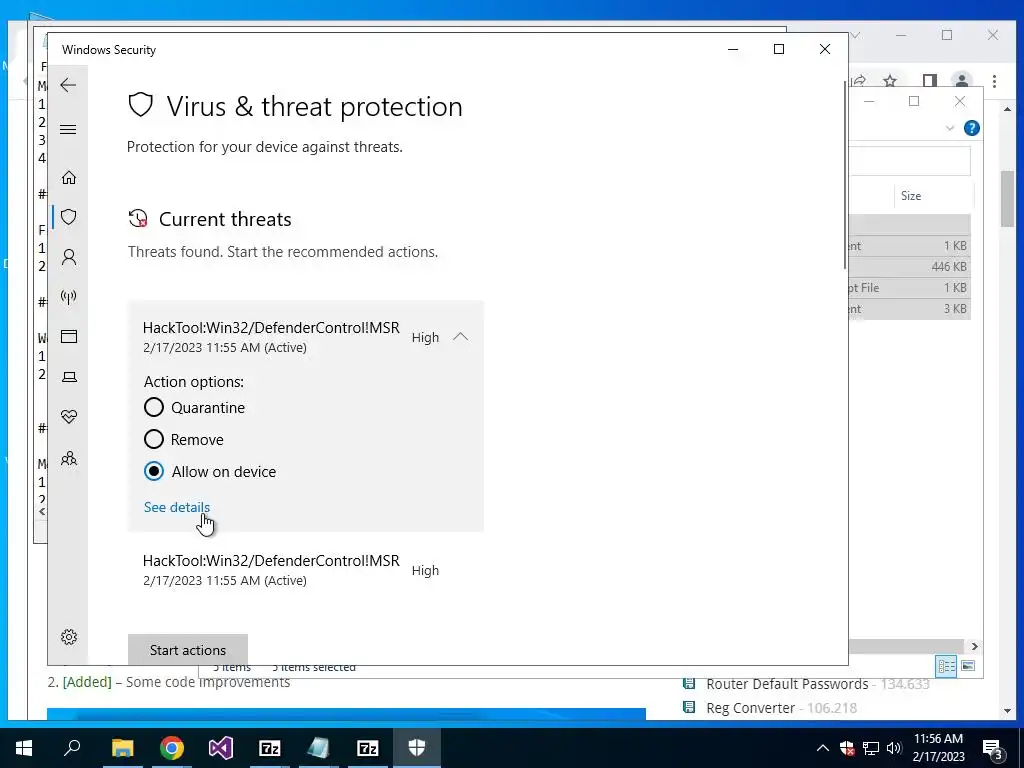Switch Explorer to details view icon
The image size is (1024, 768).
click(x=946, y=665)
